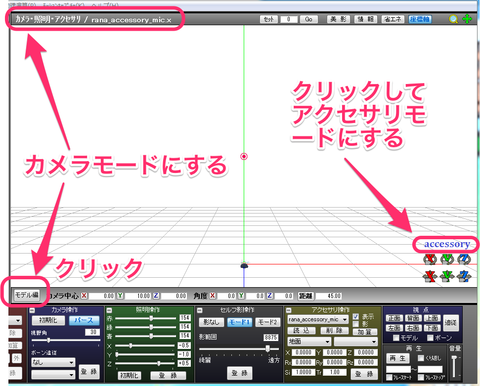Collapse the セルフ影操作 panel
The height and width of the screenshot is (386, 480).
point(199,310)
